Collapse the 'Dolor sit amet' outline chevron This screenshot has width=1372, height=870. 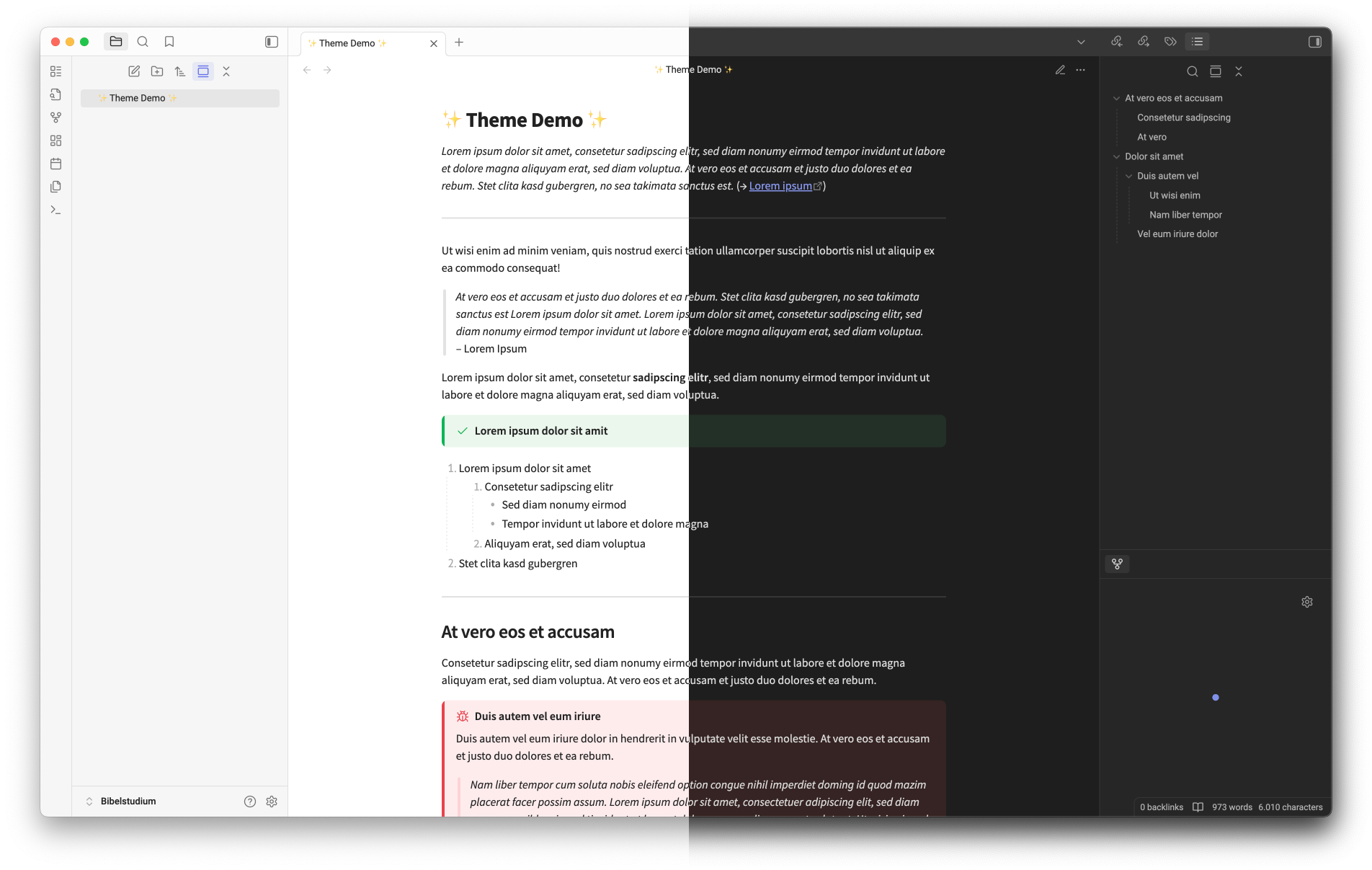click(1116, 156)
